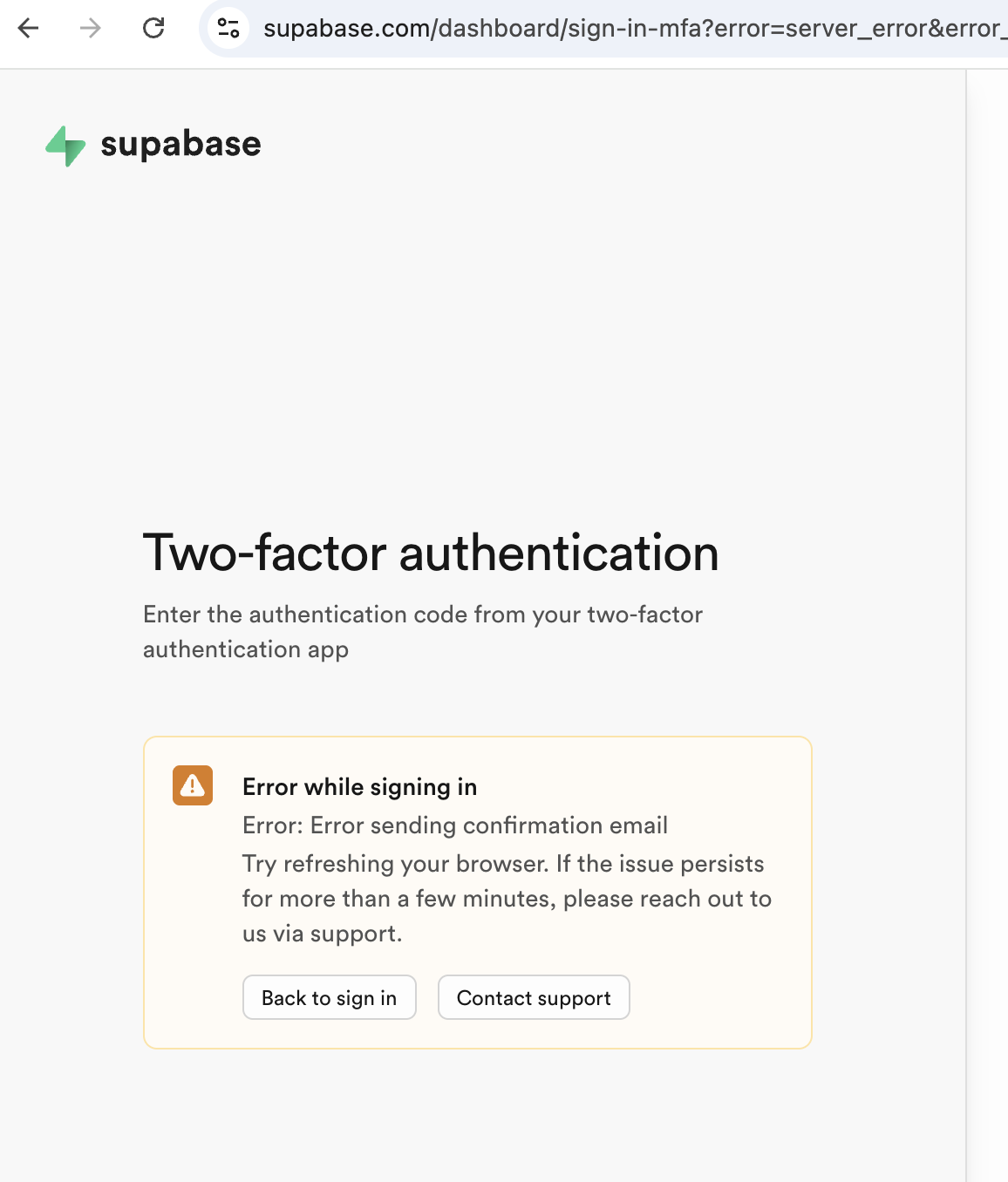The height and width of the screenshot is (1182, 1008).
Task: Reload the current page
Action: (x=154, y=29)
